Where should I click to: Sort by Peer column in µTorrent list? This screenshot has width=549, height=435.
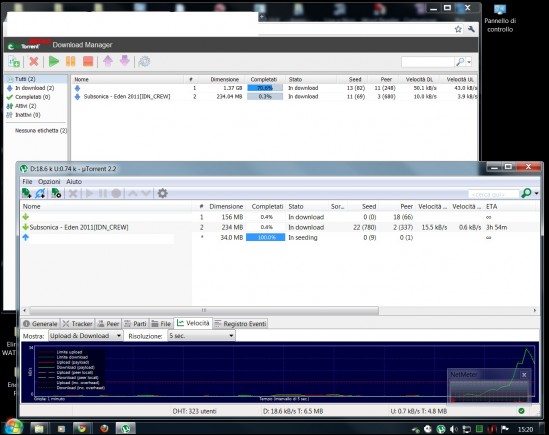click(397, 207)
